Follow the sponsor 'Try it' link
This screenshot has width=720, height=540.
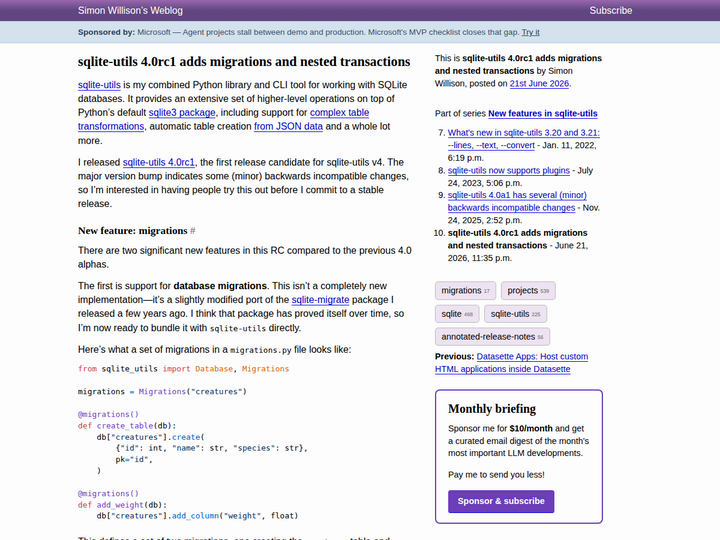tap(530, 32)
